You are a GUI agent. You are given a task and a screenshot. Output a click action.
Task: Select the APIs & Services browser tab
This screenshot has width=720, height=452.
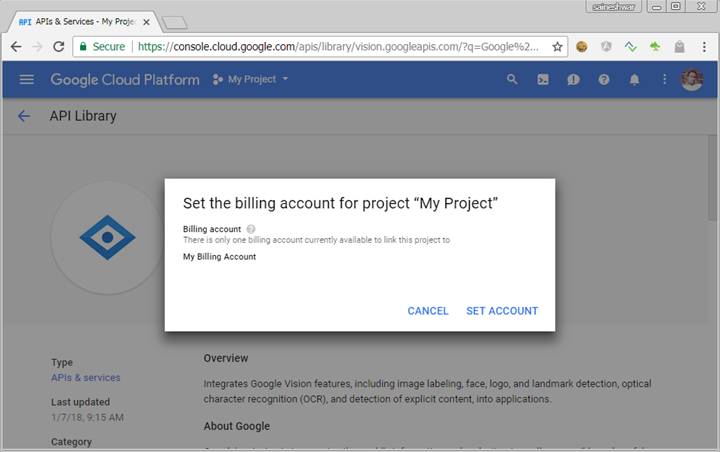[x=84, y=22]
